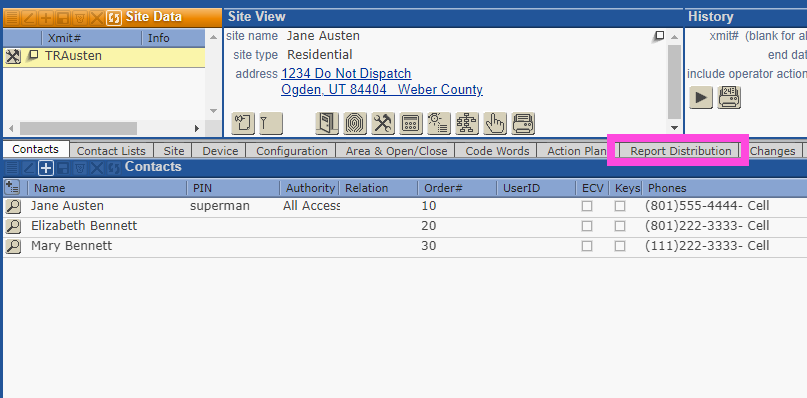
Task: Click the door icon in Site View
Action: (327, 124)
